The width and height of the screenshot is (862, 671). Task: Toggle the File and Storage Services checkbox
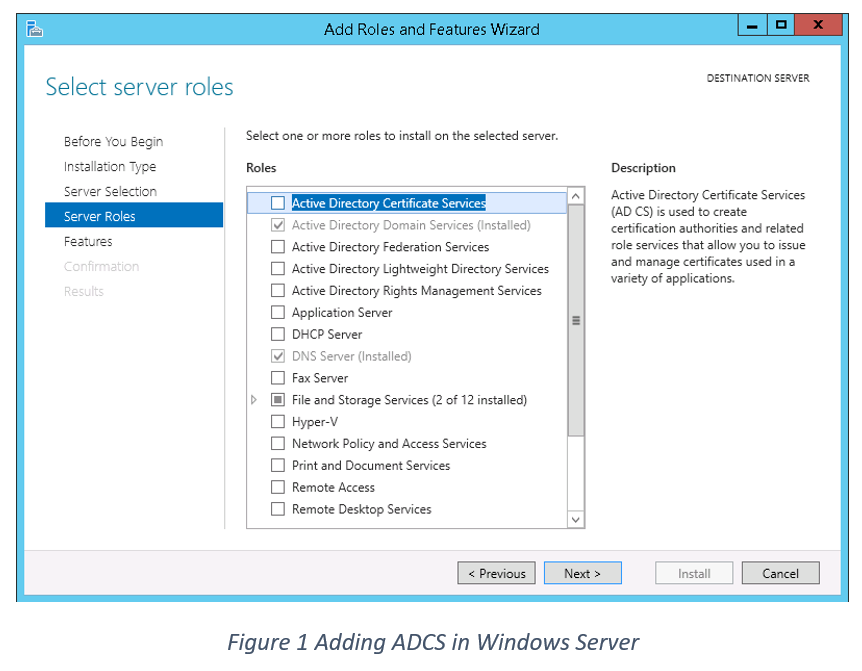pyautogui.click(x=278, y=400)
